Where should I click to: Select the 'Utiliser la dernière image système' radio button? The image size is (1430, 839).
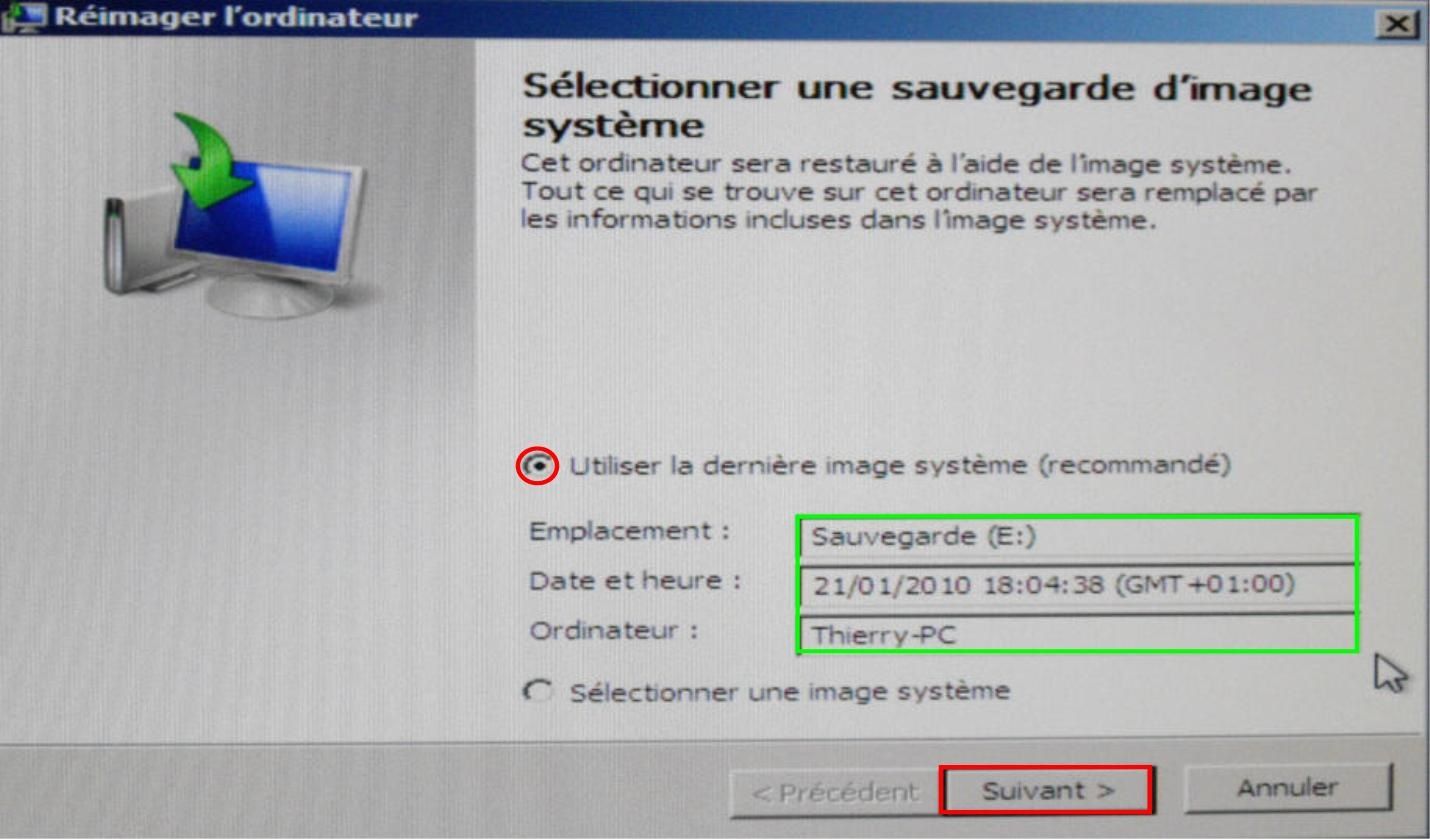point(538,467)
